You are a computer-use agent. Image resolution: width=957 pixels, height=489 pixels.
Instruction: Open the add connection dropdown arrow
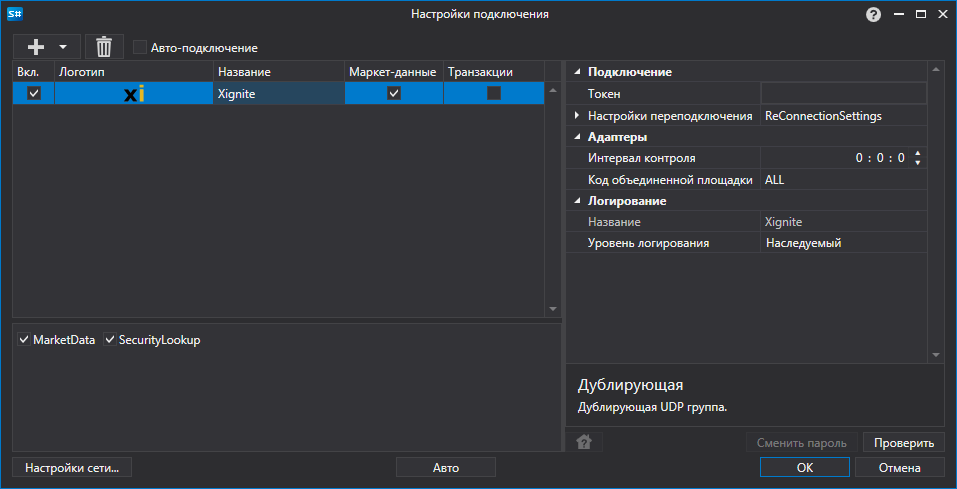point(63,46)
